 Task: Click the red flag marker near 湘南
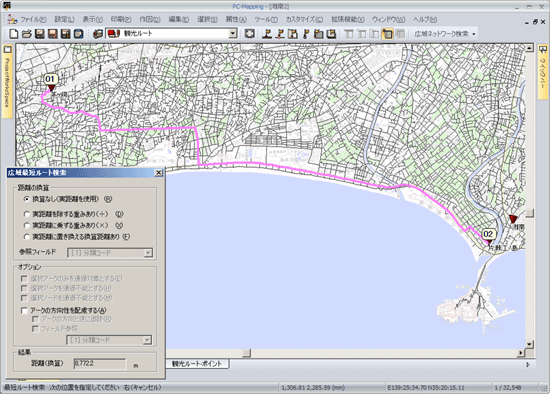pyautogui.click(x=513, y=219)
